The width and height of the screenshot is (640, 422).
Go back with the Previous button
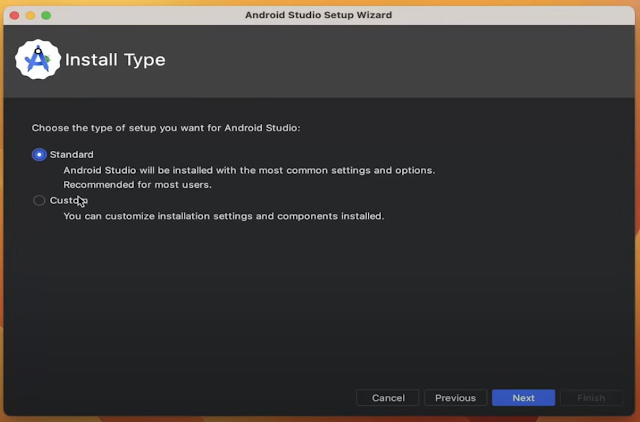click(455, 398)
